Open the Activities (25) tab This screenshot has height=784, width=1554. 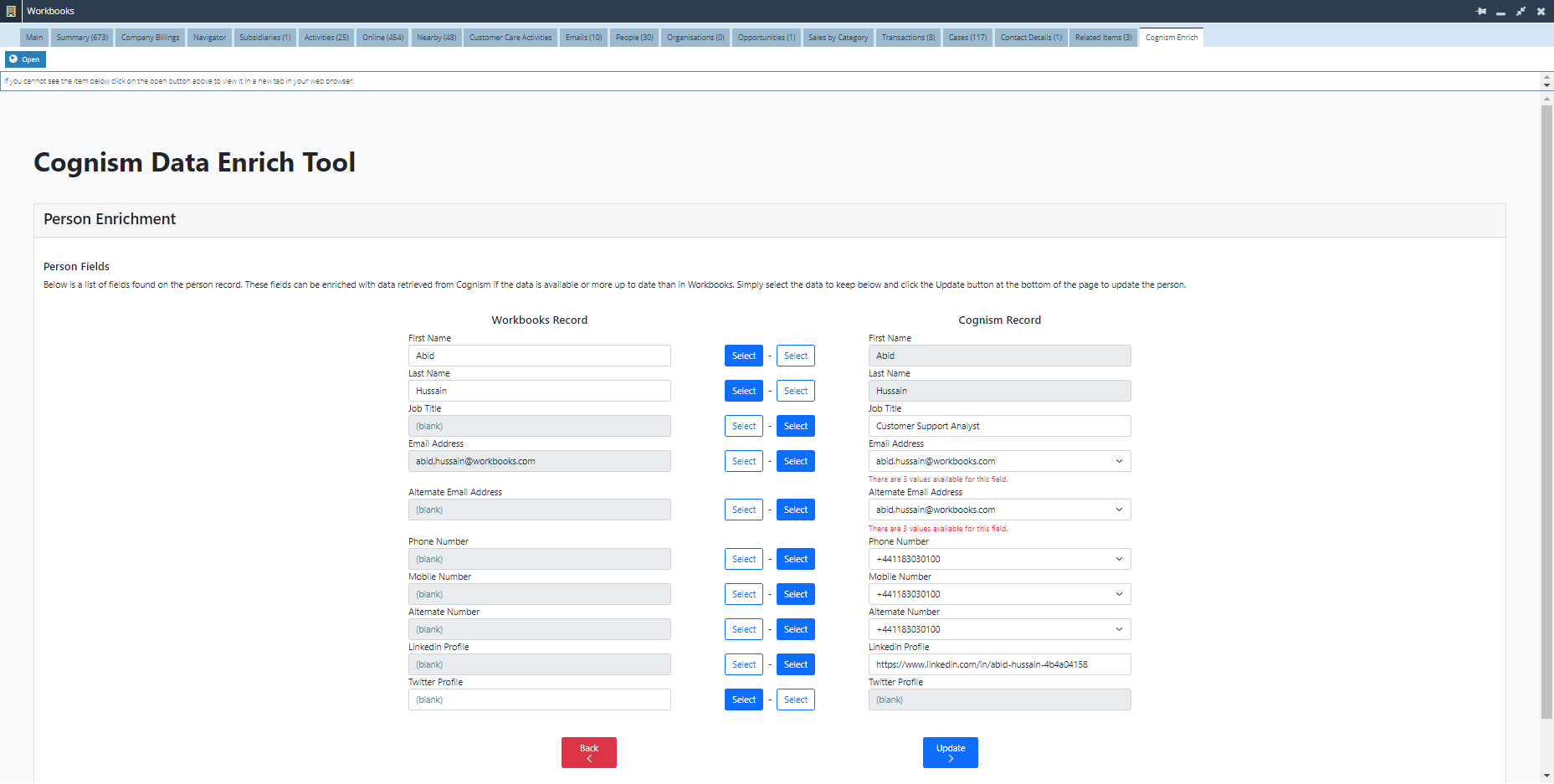point(326,38)
